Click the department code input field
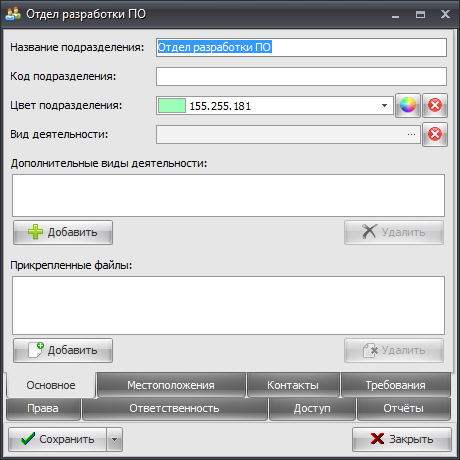The width and height of the screenshot is (460, 460). point(301,76)
